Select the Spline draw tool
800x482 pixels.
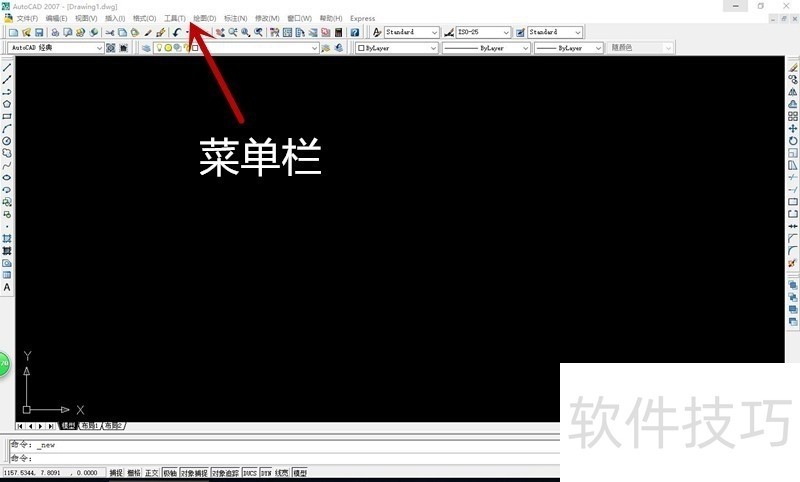(x=7, y=165)
